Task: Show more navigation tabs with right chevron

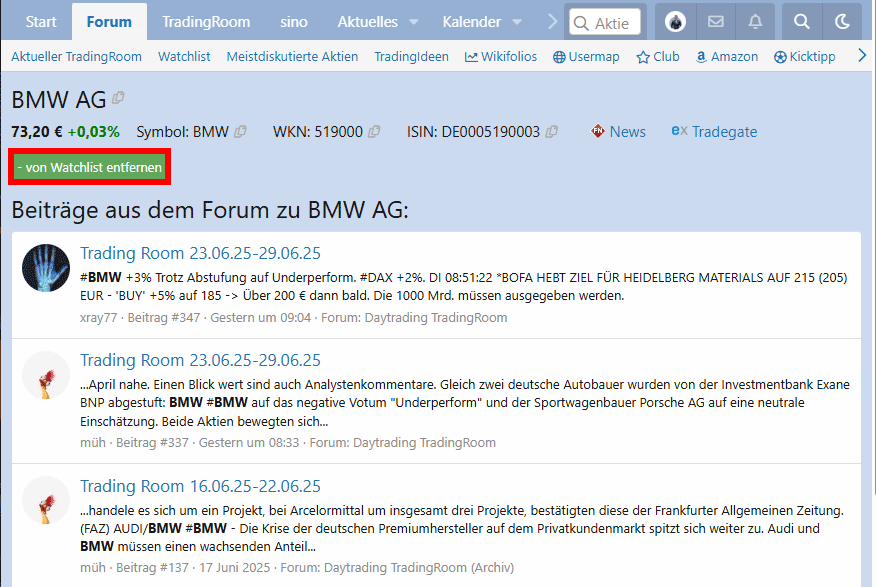Action: point(552,22)
